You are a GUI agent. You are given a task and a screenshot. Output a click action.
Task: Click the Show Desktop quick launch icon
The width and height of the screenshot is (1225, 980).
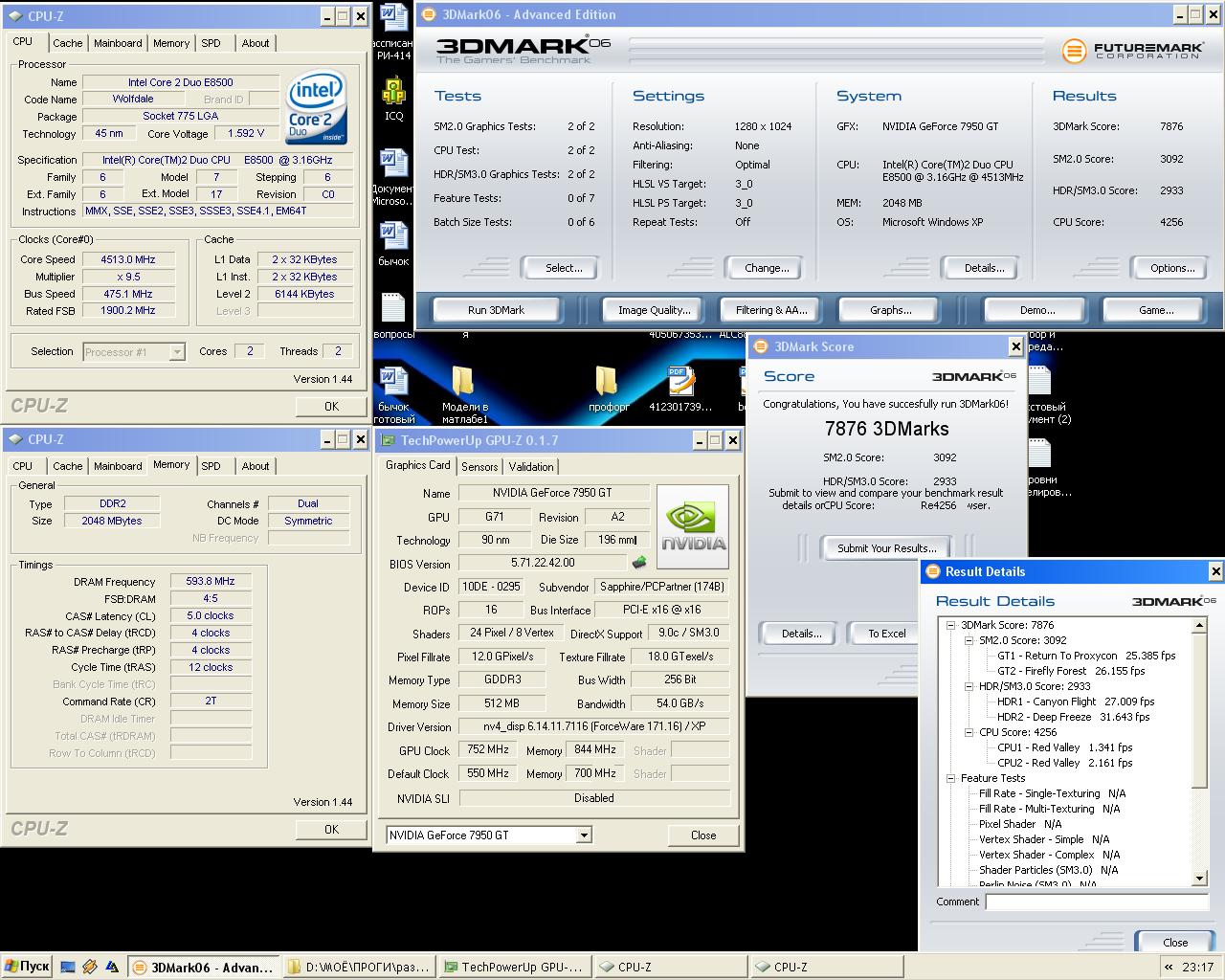[x=68, y=967]
